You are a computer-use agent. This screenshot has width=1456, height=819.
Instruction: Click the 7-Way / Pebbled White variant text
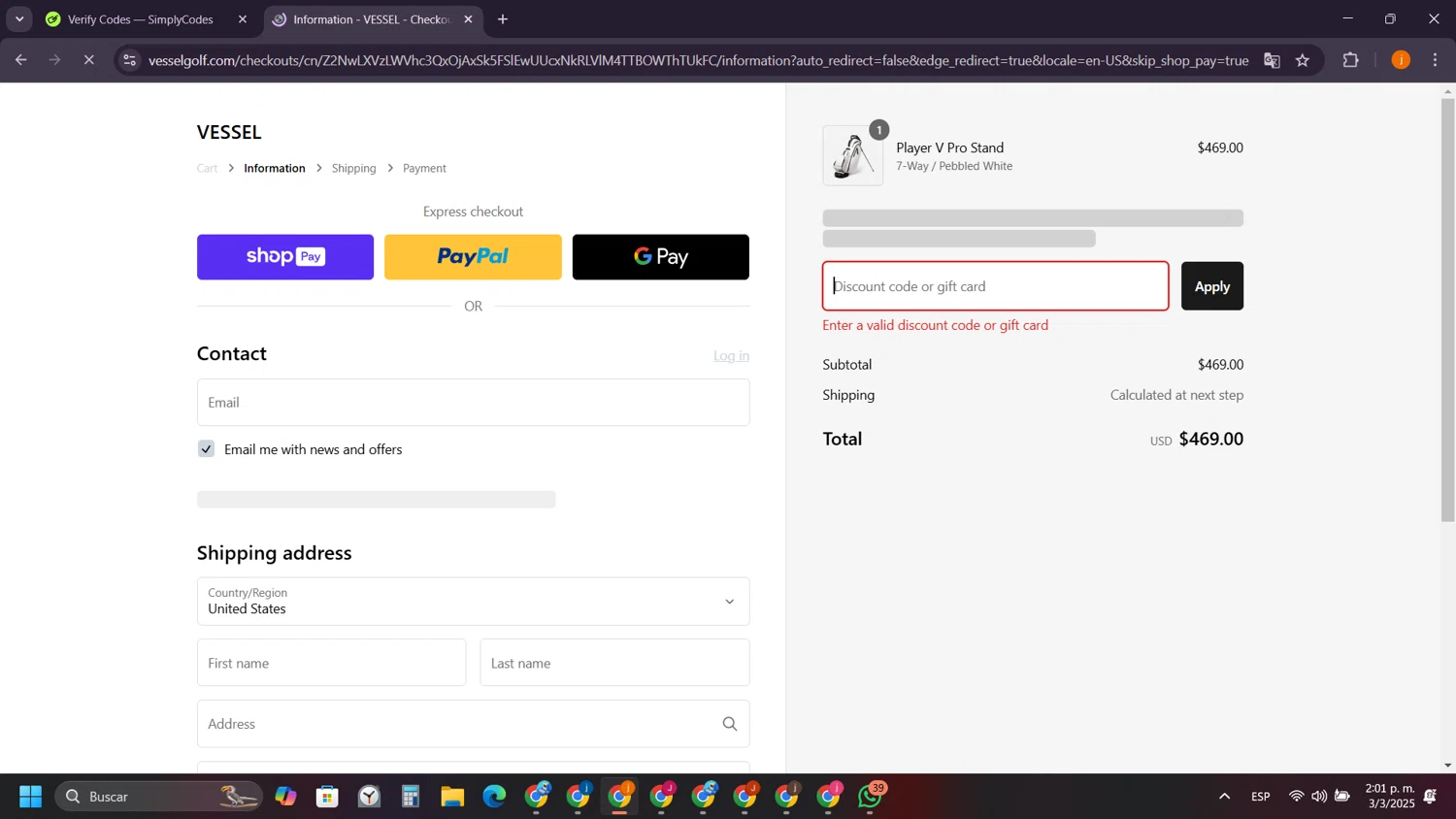click(954, 166)
